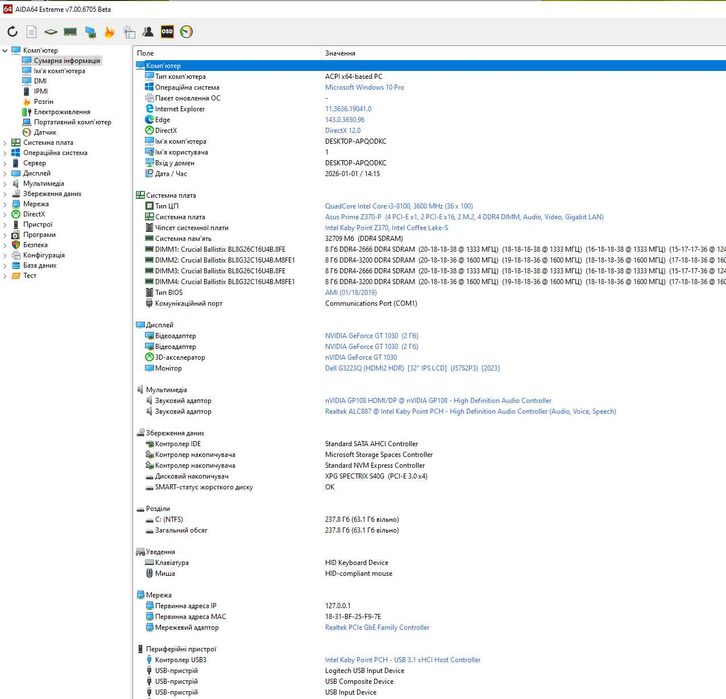Viewport: 726px width, 699px height.
Task: Open the Report page icon in toolbar
Action: (x=31, y=31)
